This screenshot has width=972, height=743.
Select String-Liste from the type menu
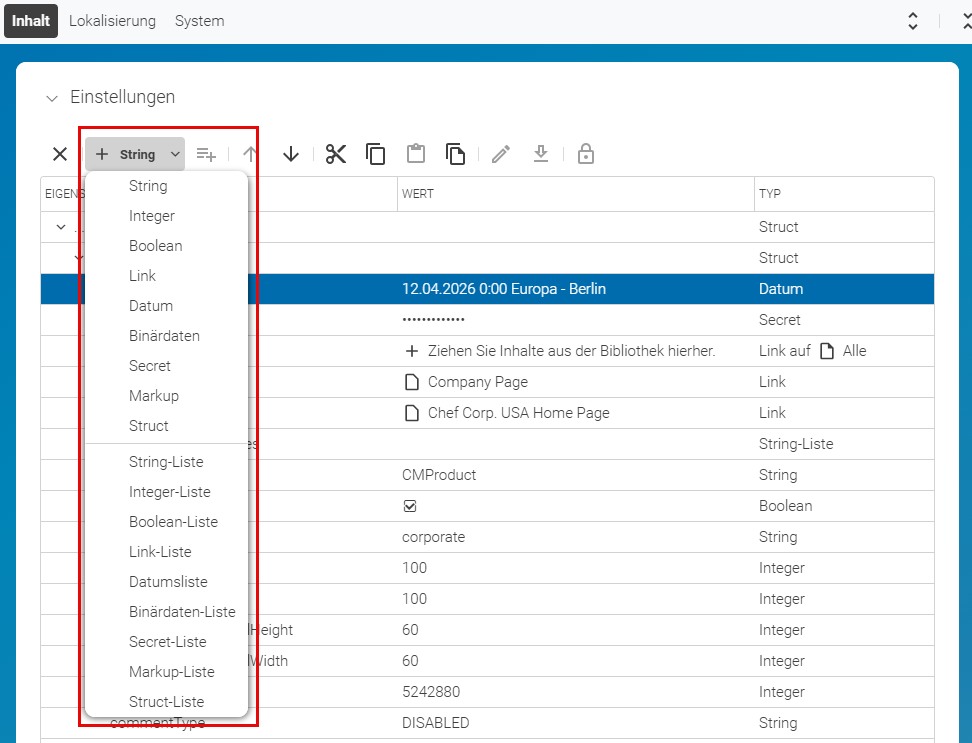coord(166,462)
